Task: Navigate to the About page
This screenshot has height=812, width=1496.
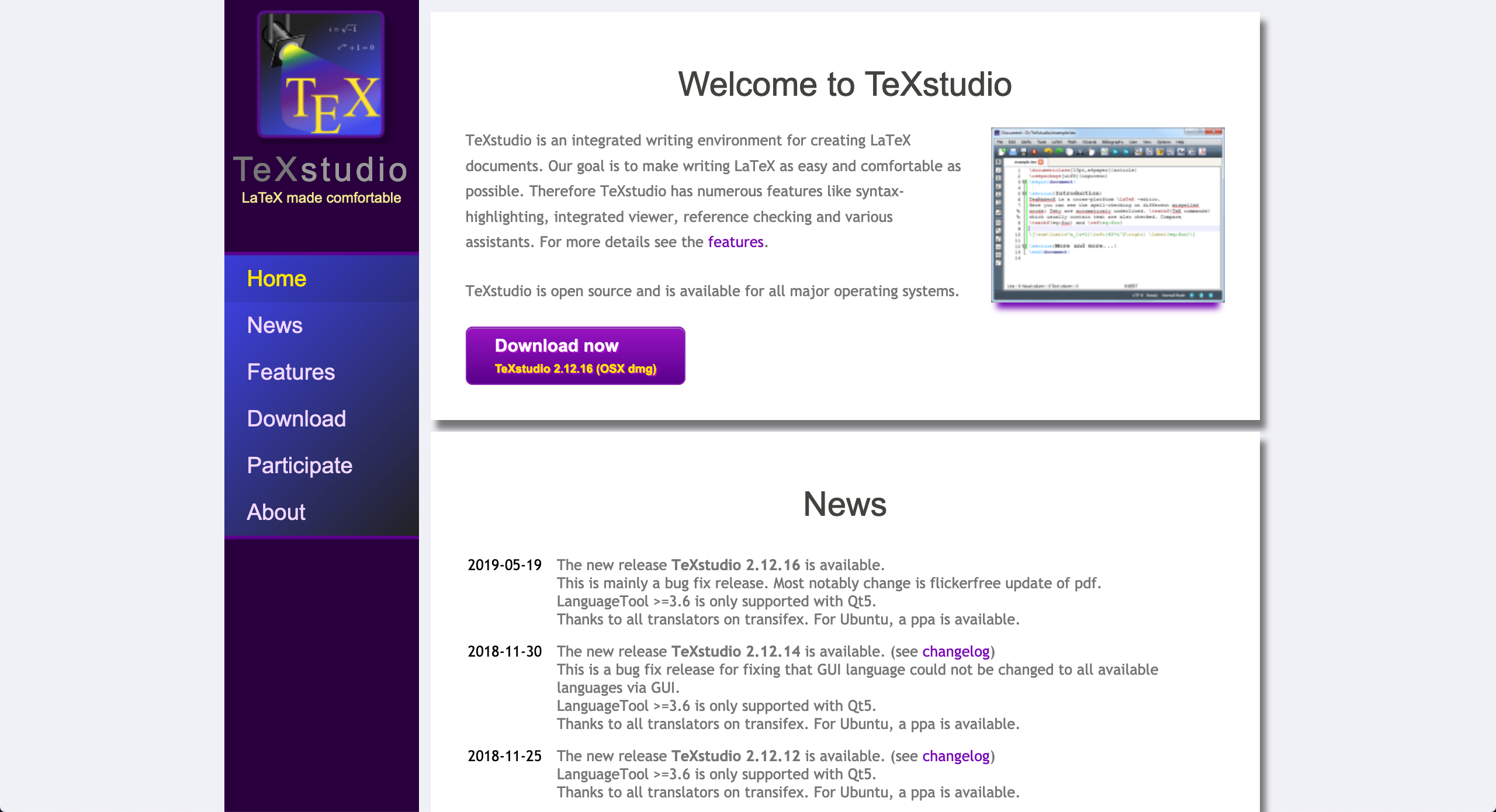Action: point(276,512)
